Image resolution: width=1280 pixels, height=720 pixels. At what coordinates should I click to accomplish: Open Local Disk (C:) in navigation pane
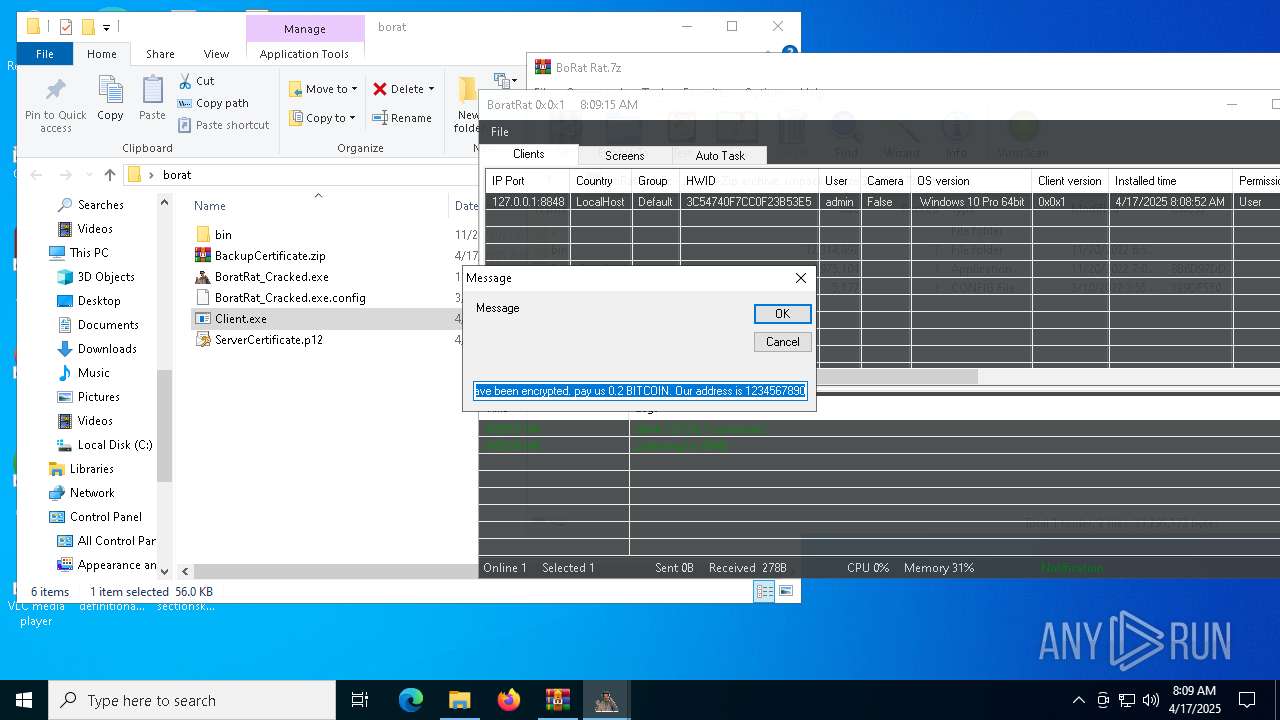pyautogui.click(x=115, y=445)
